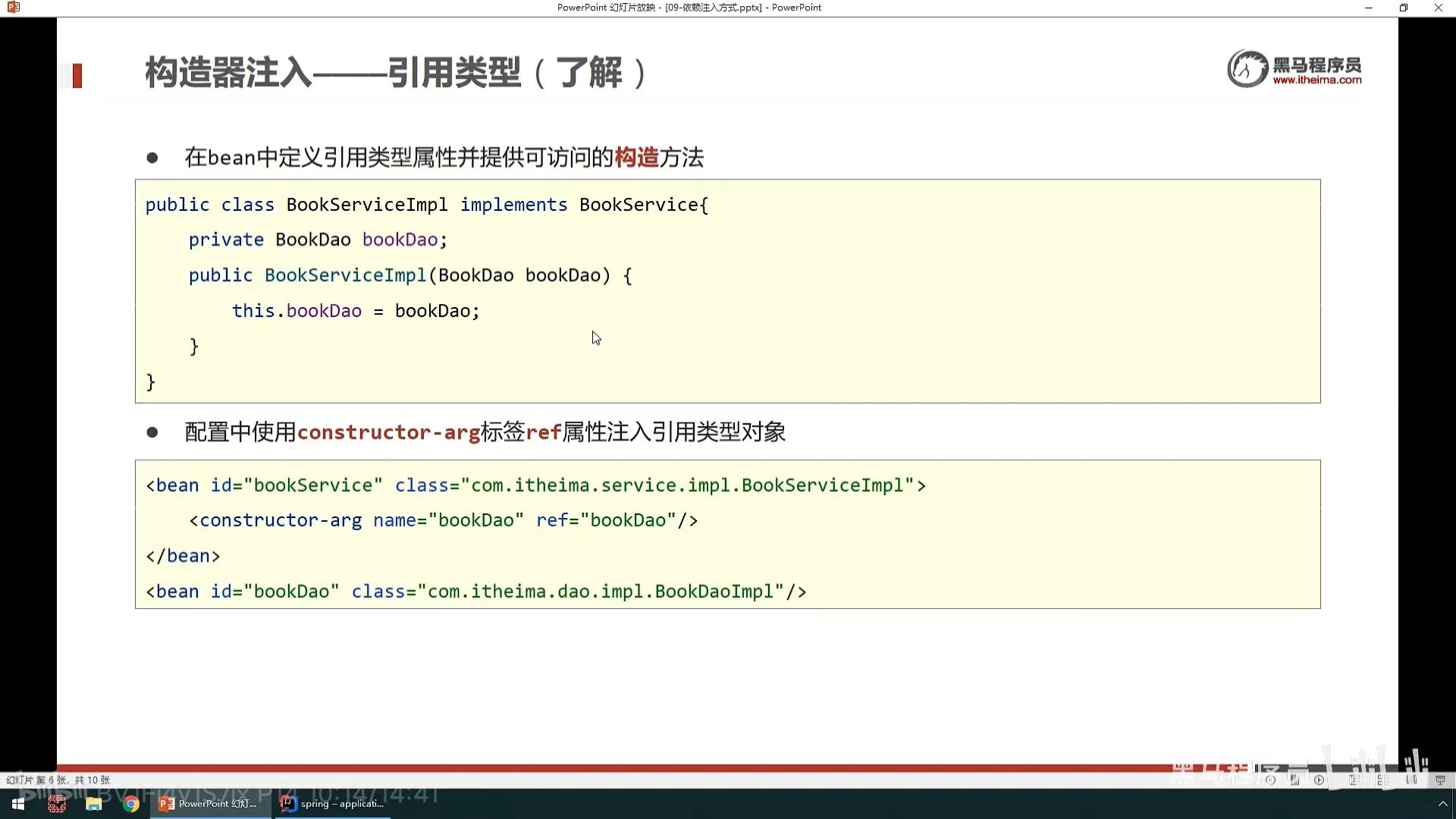Click the PowerPoint taskbar button
1456x819 pixels.
coord(209,804)
